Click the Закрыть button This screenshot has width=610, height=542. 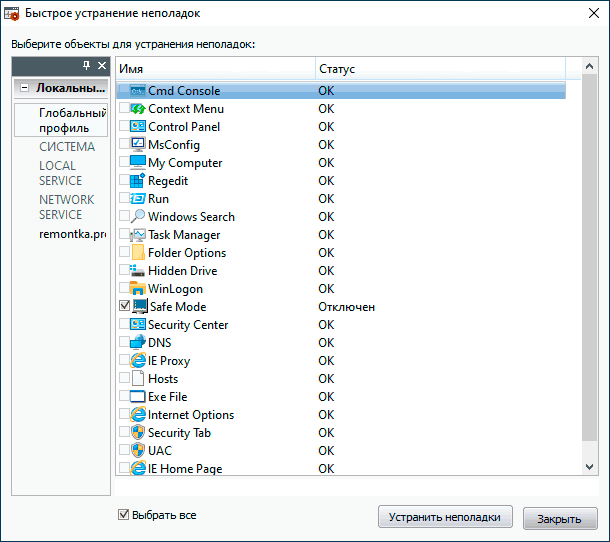coord(560,519)
